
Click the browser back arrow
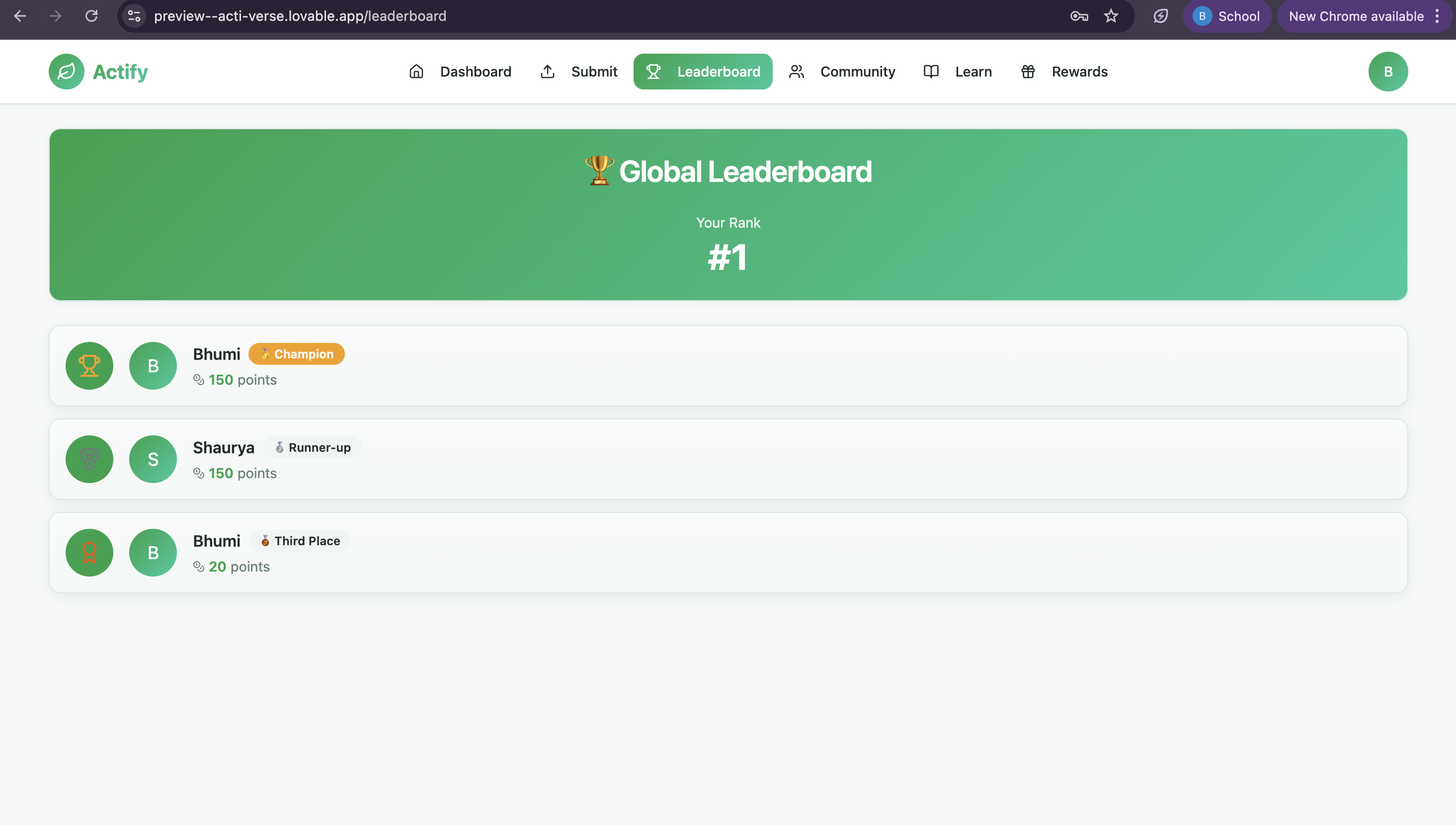coord(20,16)
